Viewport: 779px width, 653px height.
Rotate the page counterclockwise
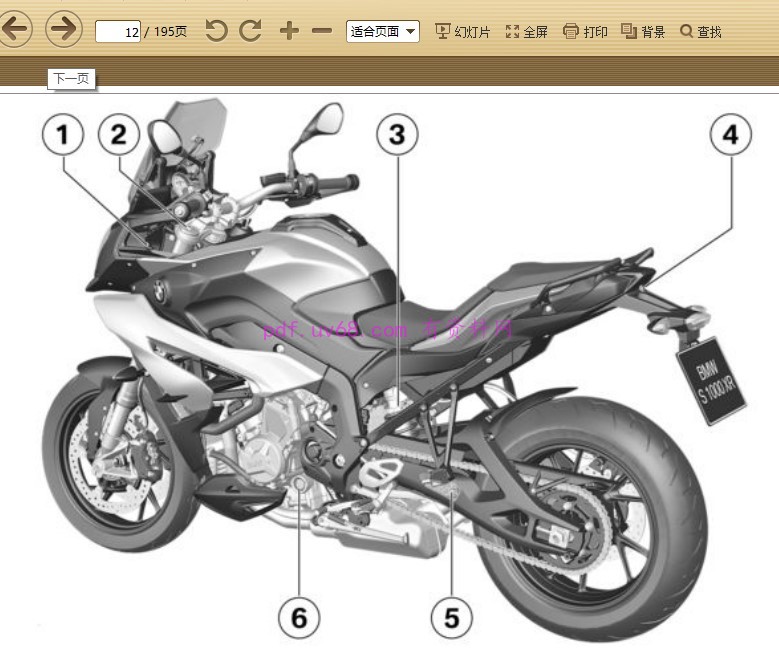tap(217, 31)
